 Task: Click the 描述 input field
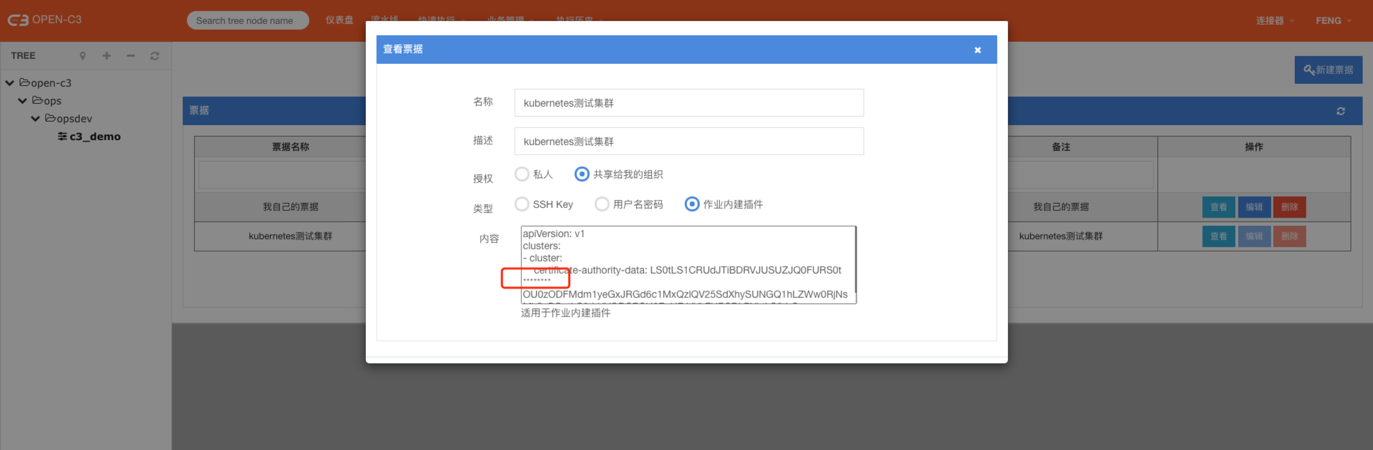(x=689, y=141)
